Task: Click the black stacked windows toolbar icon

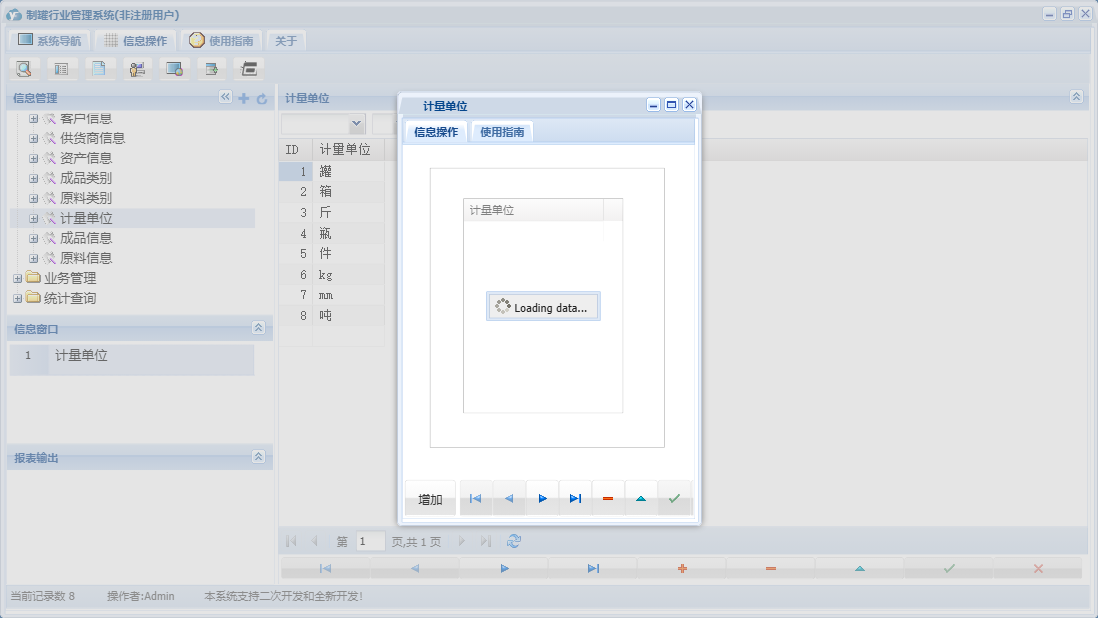Action: coord(249,69)
